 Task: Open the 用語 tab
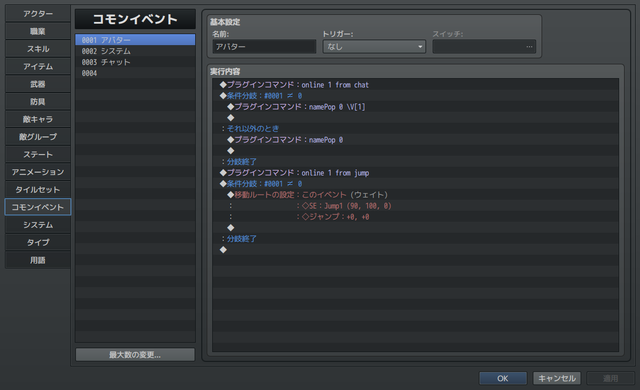tap(38, 260)
